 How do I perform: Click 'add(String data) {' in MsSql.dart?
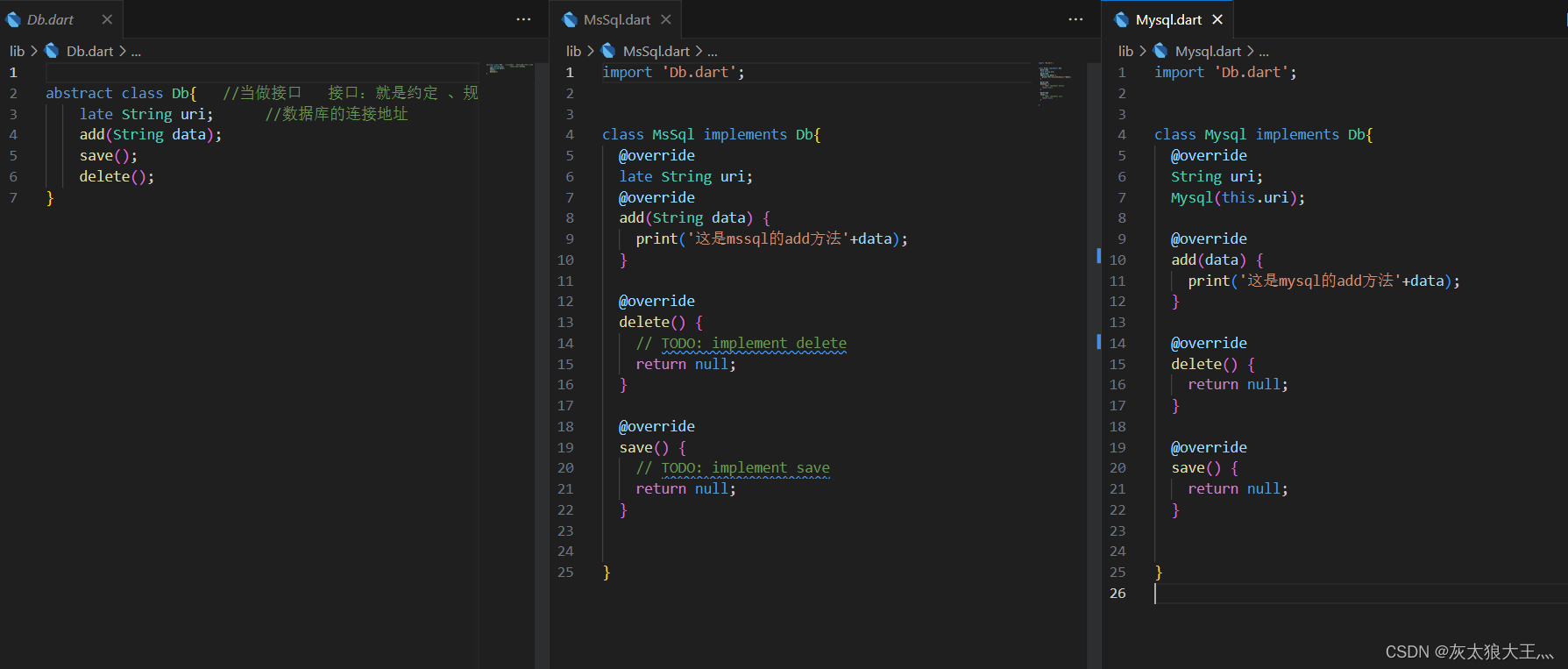[695, 218]
